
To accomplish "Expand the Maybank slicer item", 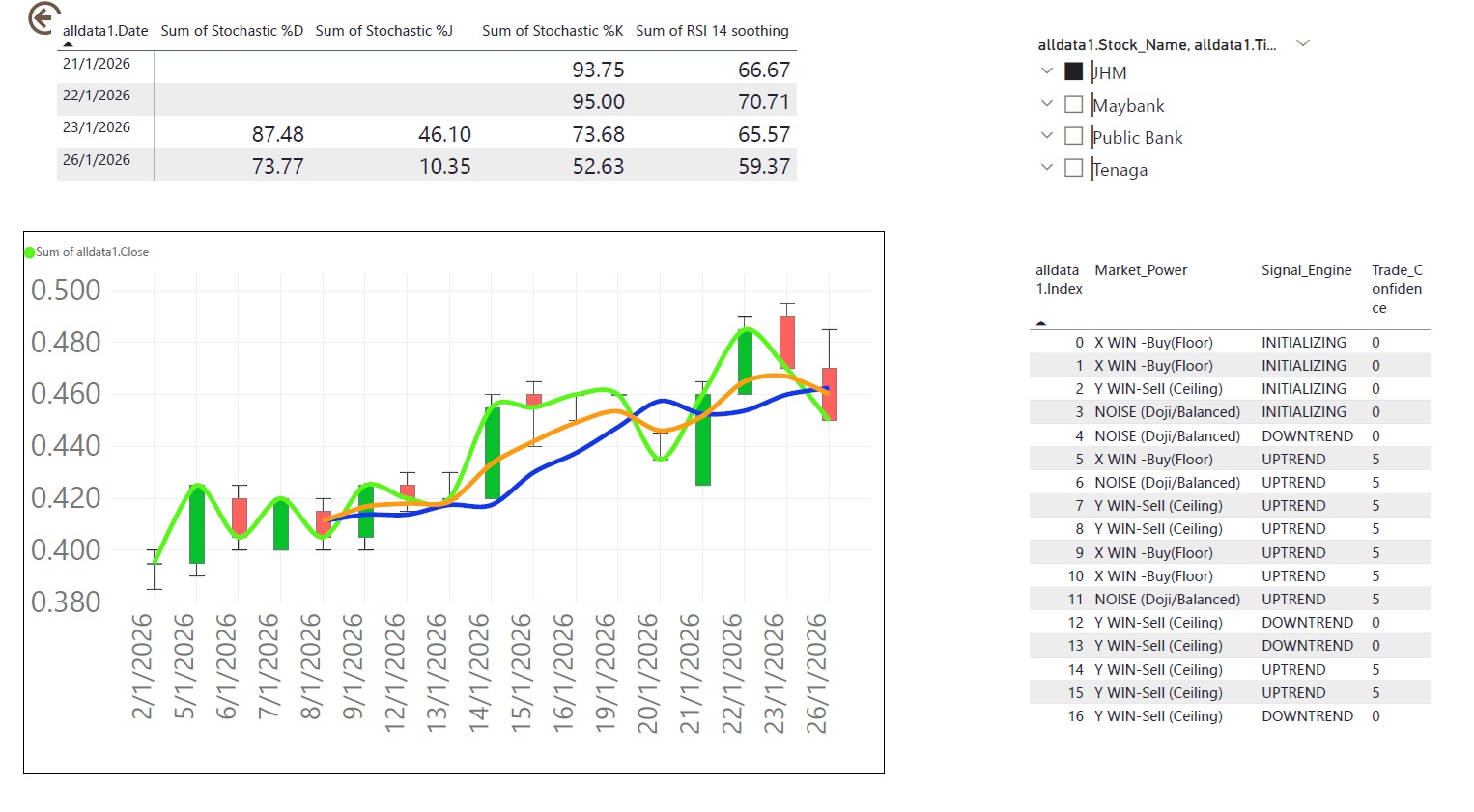I will pyautogui.click(x=1046, y=103).
